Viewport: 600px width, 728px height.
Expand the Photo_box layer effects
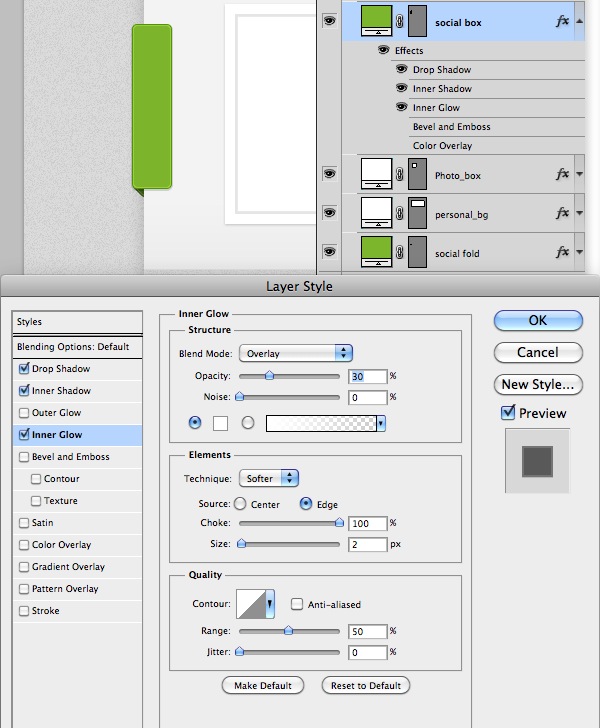(x=579, y=174)
